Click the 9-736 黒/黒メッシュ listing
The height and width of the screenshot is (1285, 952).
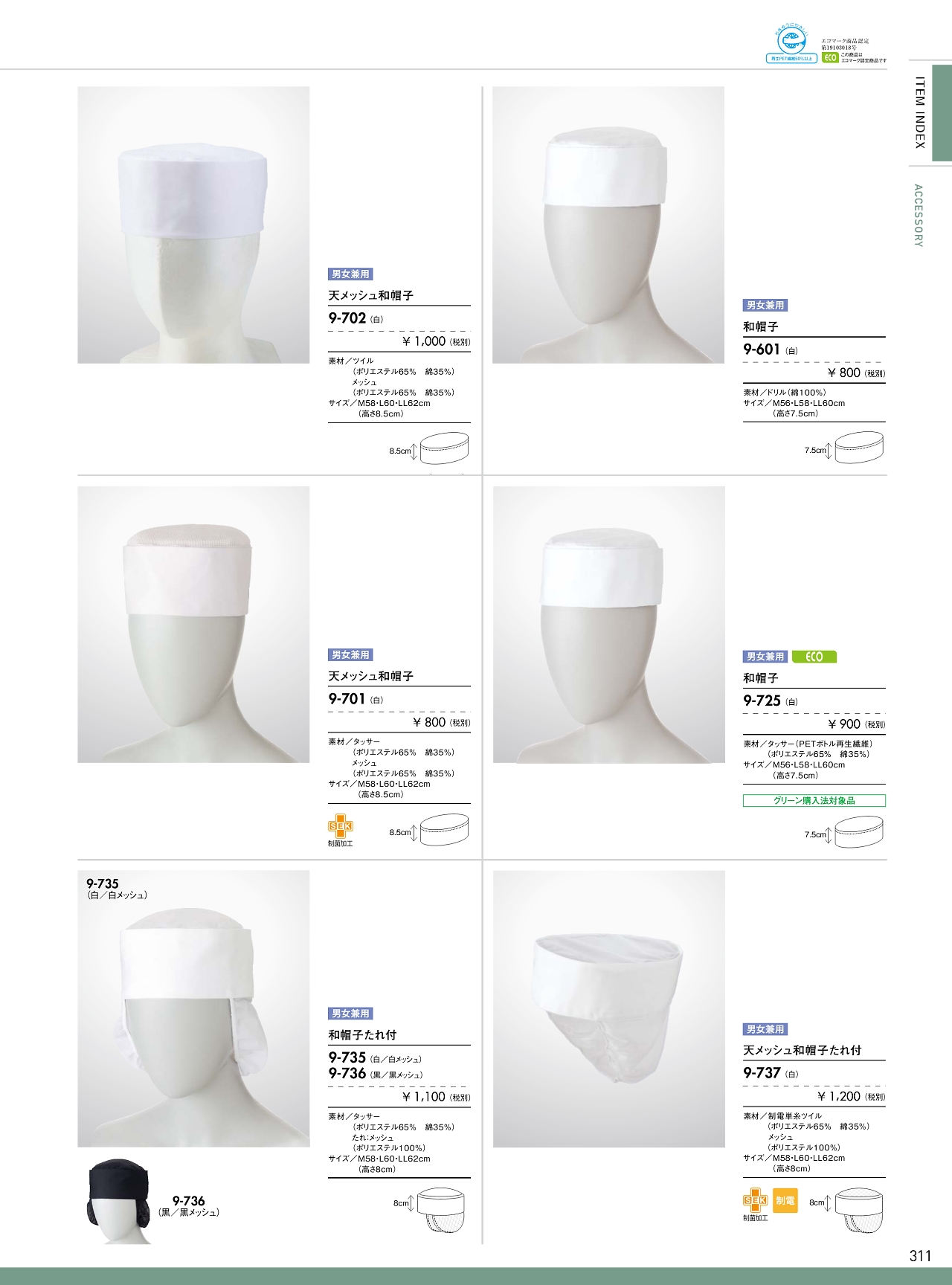pyautogui.click(x=376, y=1074)
